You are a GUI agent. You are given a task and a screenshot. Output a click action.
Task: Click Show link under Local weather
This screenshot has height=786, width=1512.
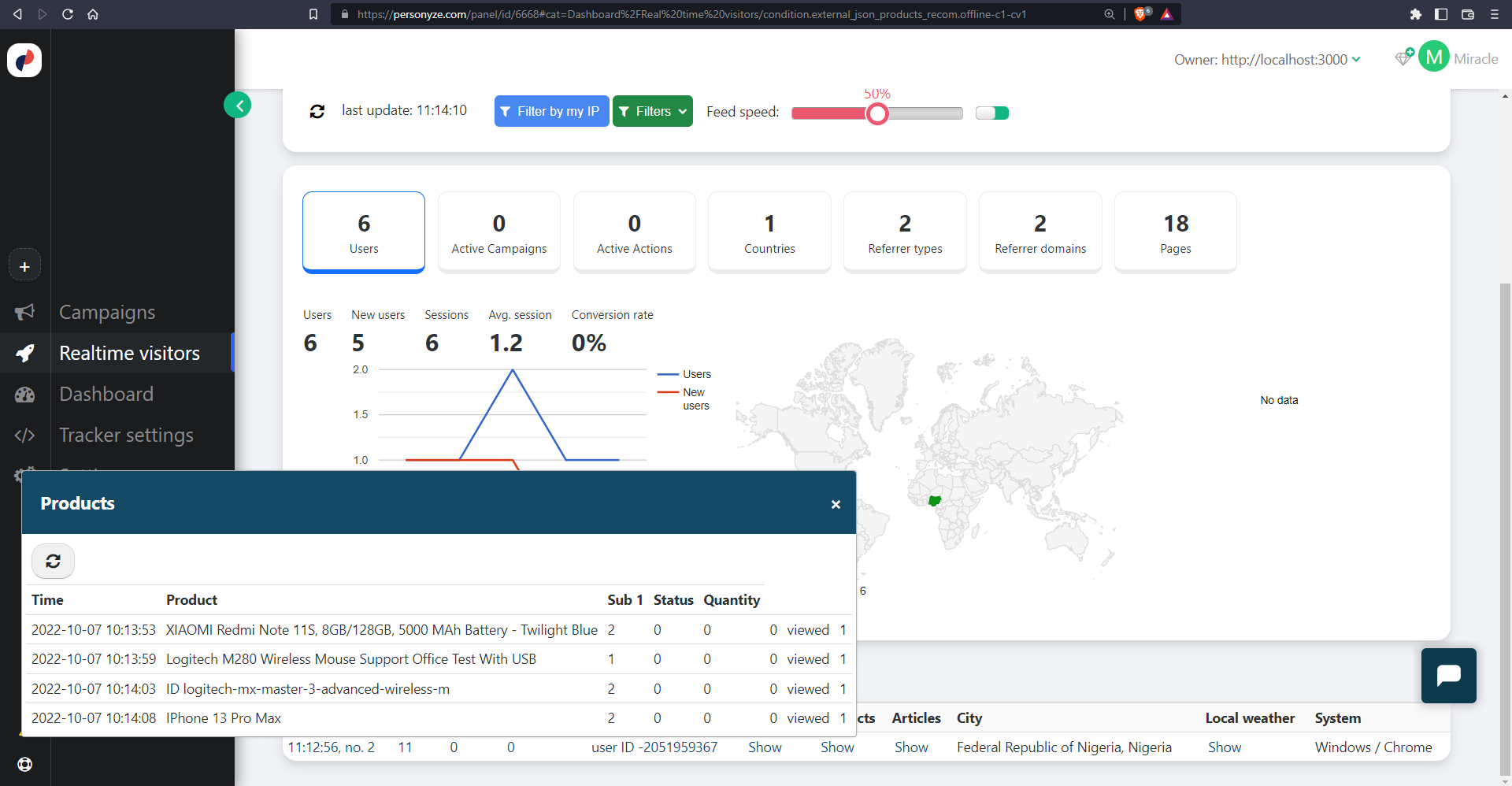click(1225, 747)
